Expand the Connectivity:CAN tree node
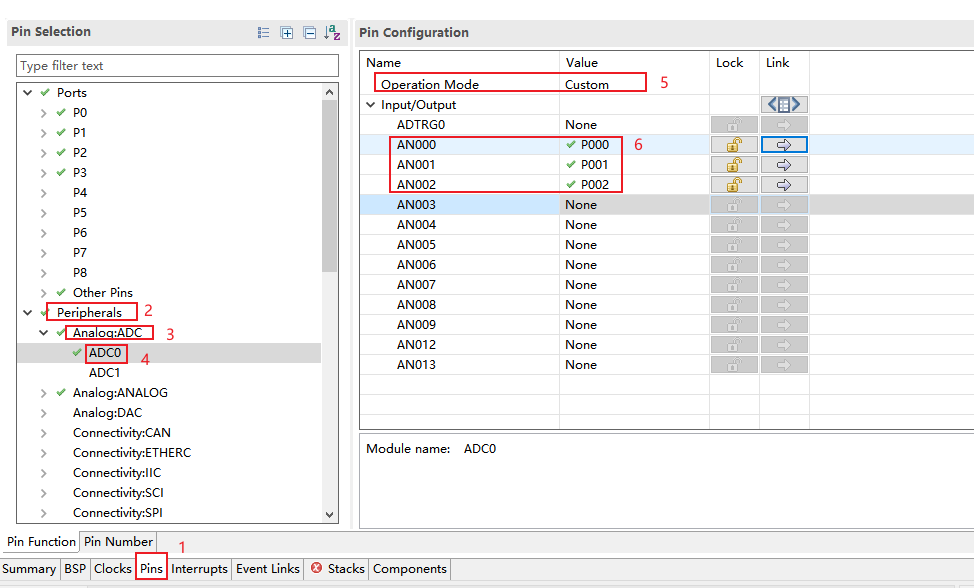The height and width of the screenshot is (588, 974). tap(44, 433)
